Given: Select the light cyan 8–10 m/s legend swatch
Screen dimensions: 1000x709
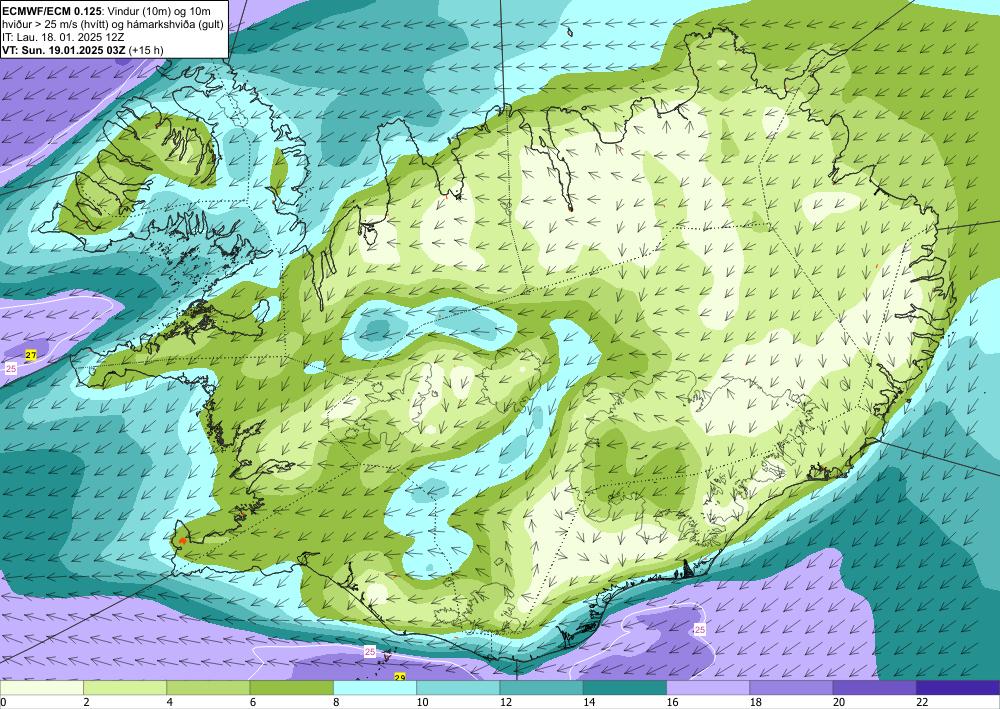Looking at the screenshot, I should pyautogui.click(x=375, y=688).
